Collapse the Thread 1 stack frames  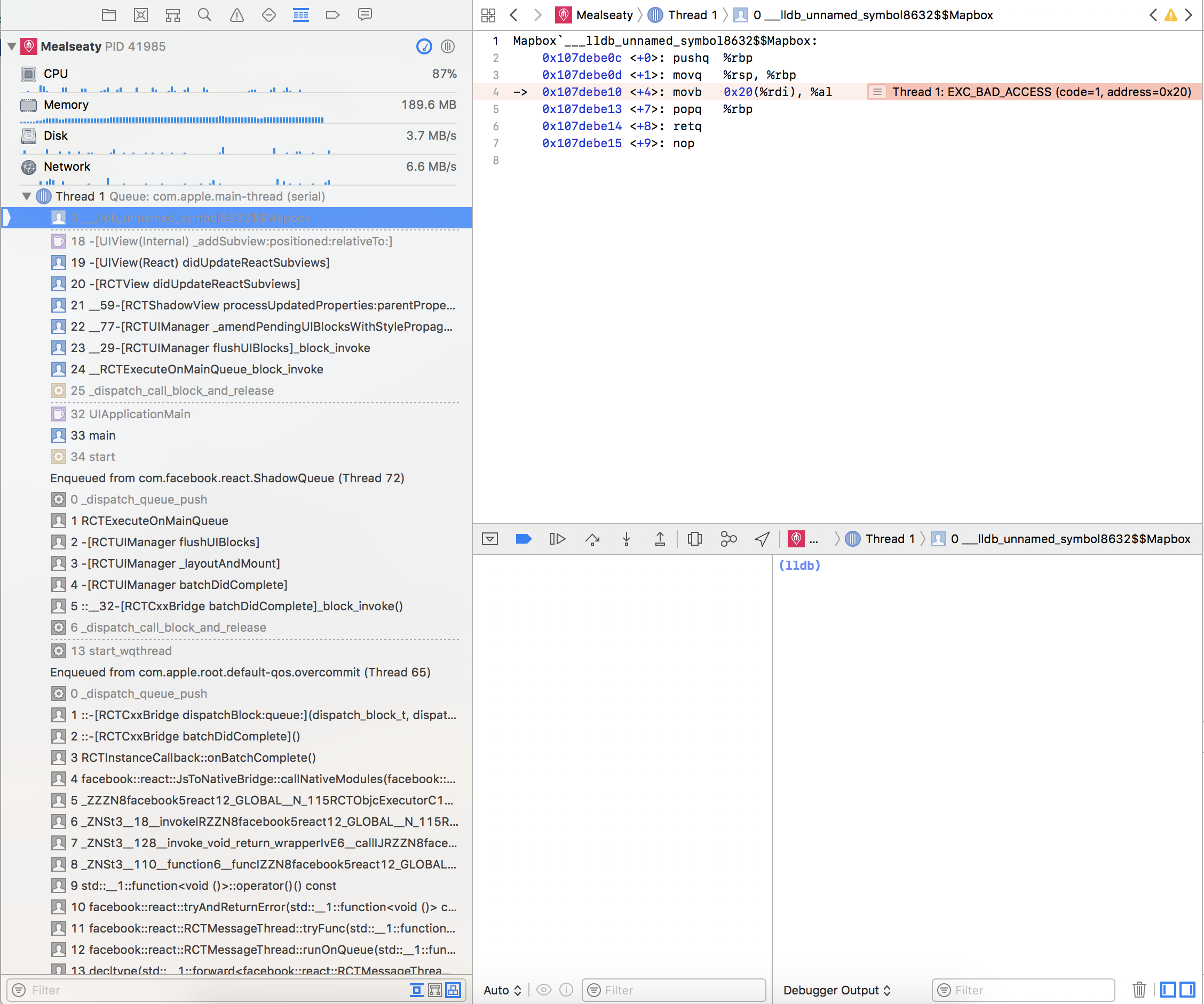[26, 196]
